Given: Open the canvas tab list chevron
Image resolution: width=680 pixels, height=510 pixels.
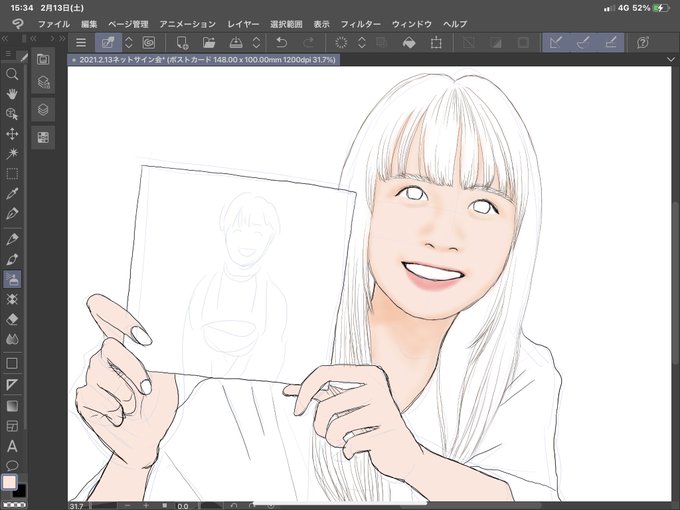Looking at the screenshot, I should [671, 59].
